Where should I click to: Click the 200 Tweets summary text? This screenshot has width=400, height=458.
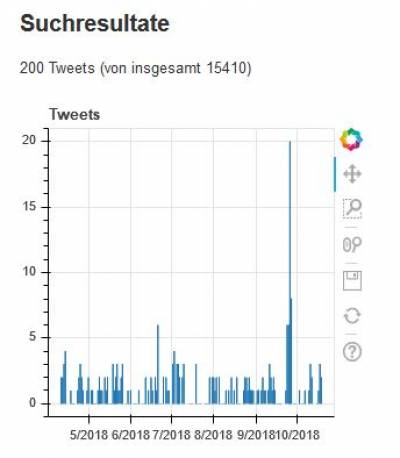click(135, 68)
